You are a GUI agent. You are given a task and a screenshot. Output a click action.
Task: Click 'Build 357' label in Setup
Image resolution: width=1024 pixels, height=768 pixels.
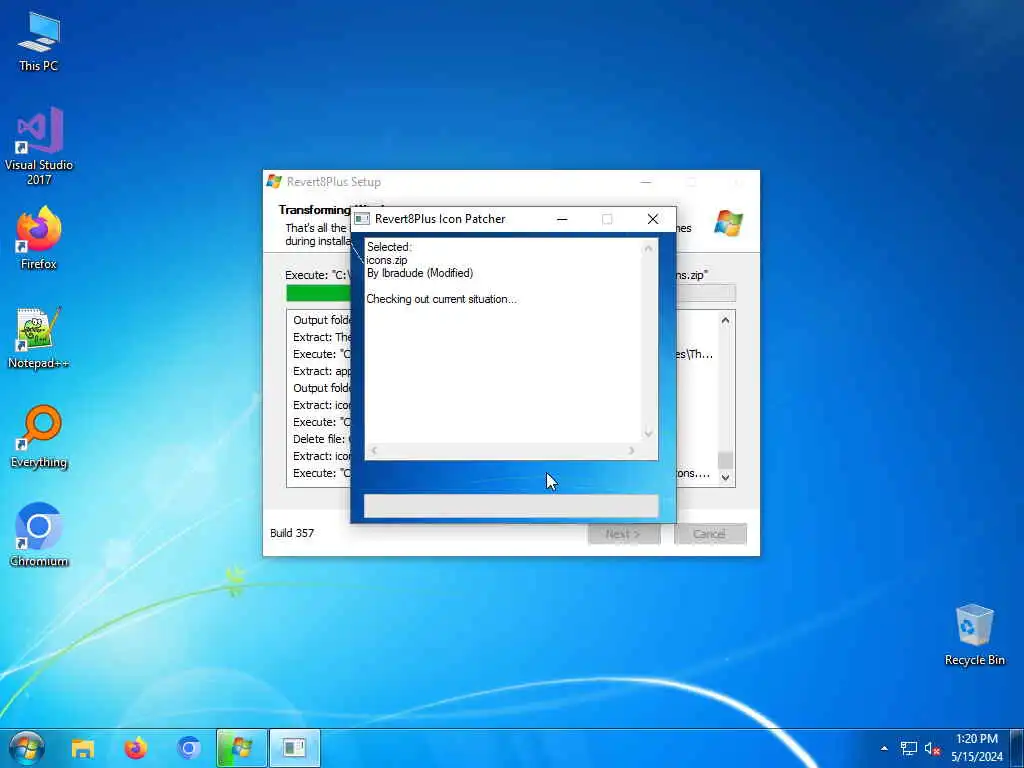pos(292,533)
